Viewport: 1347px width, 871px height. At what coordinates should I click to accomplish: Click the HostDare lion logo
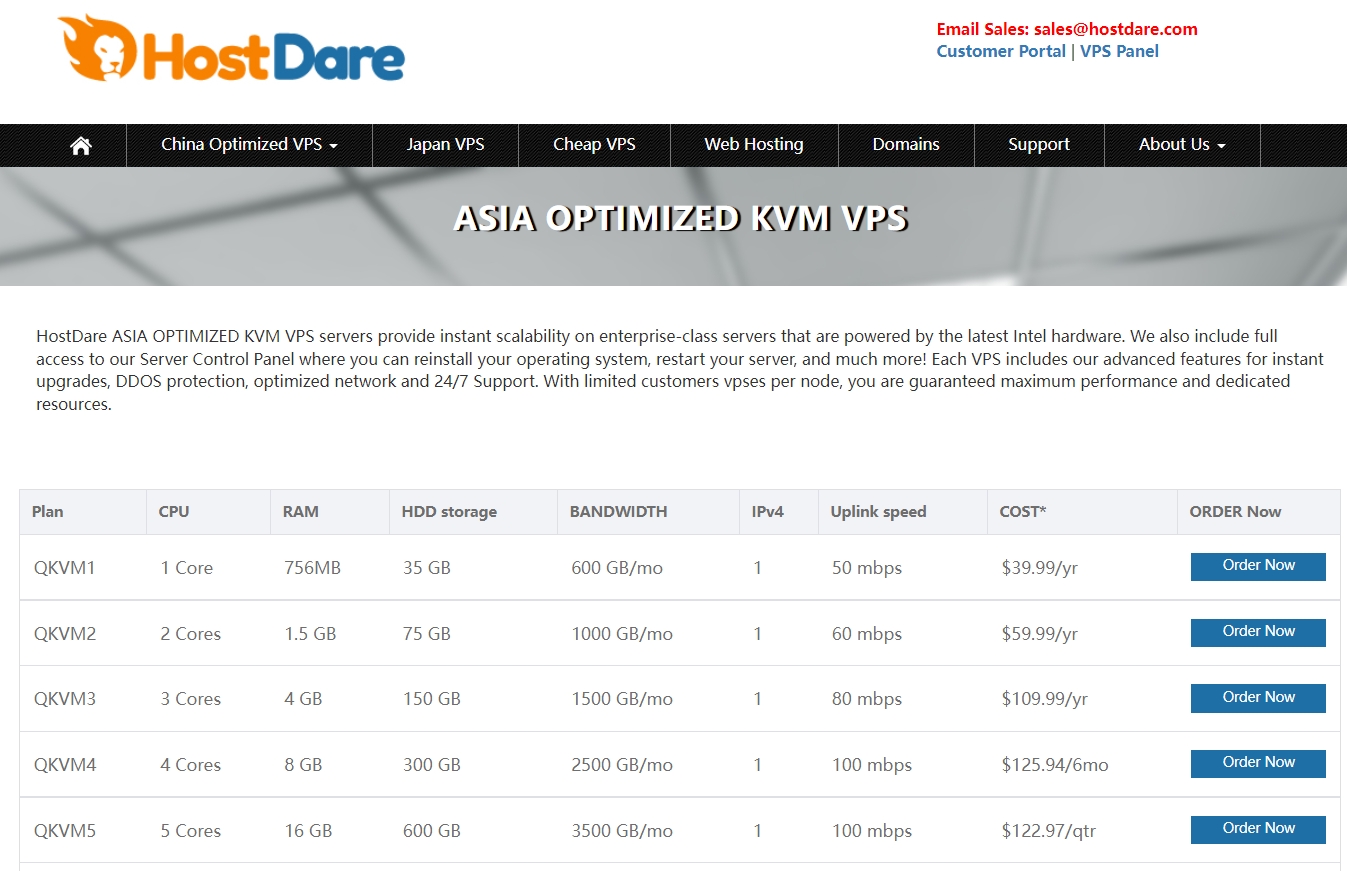(231, 49)
